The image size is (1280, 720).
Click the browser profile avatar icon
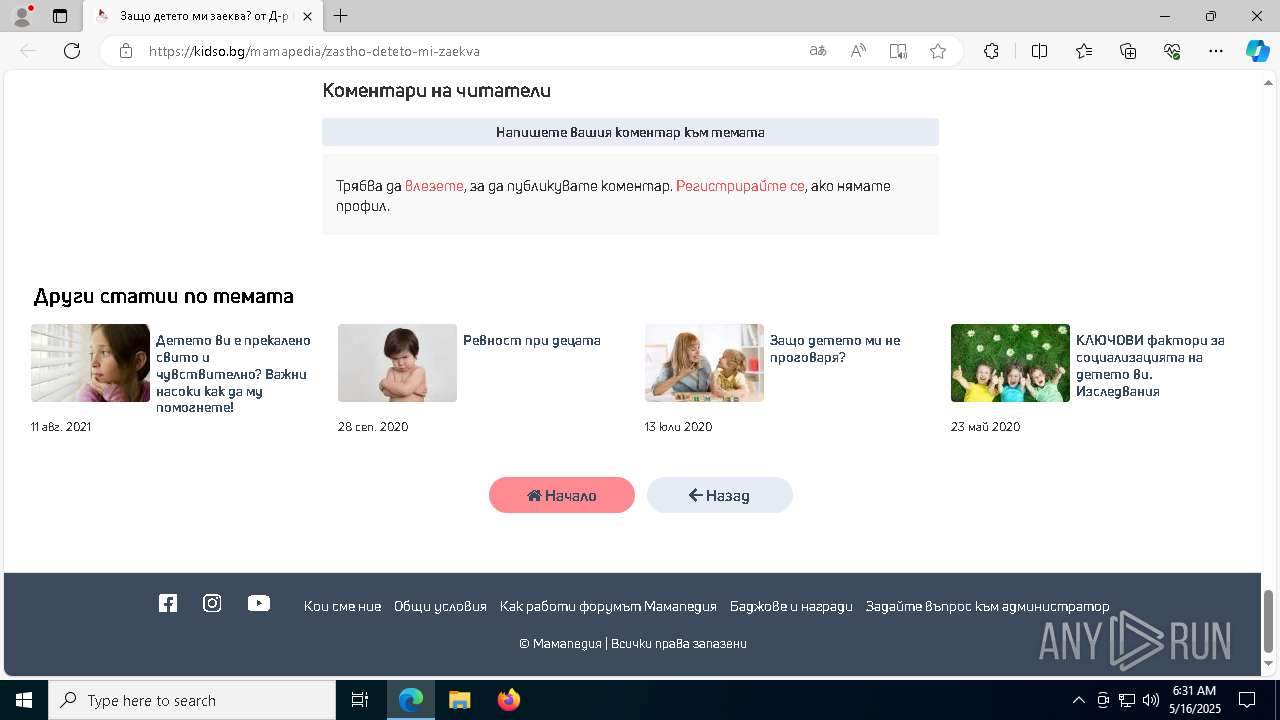point(22,16)
